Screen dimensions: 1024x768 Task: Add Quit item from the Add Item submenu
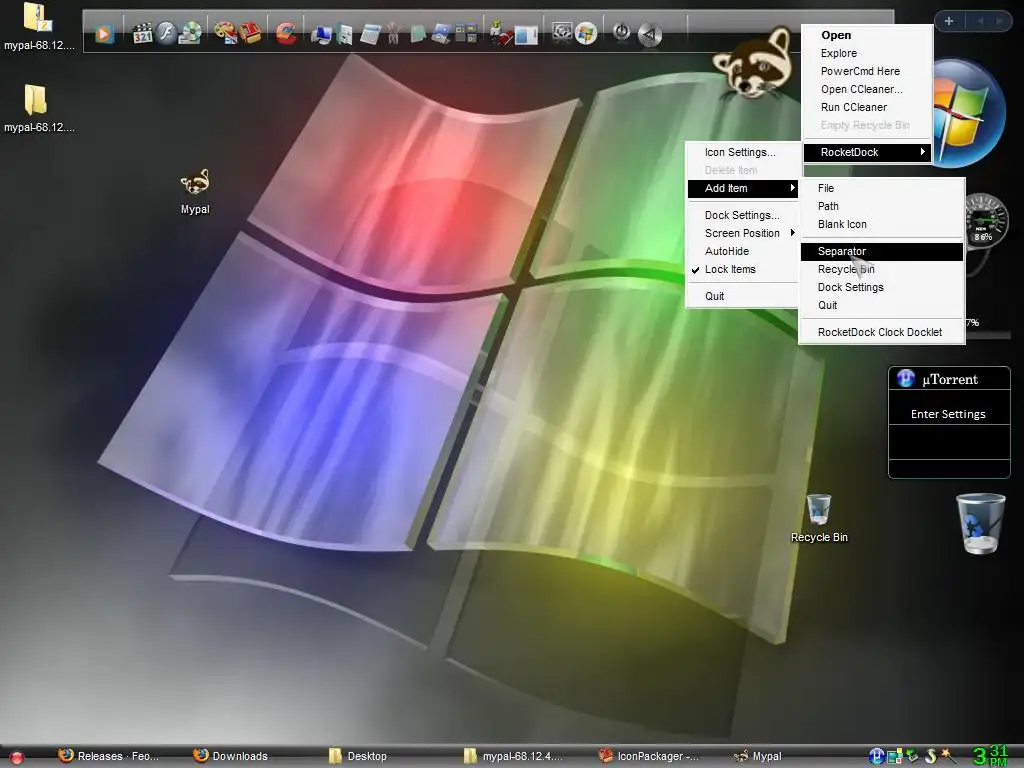(882, 305)
